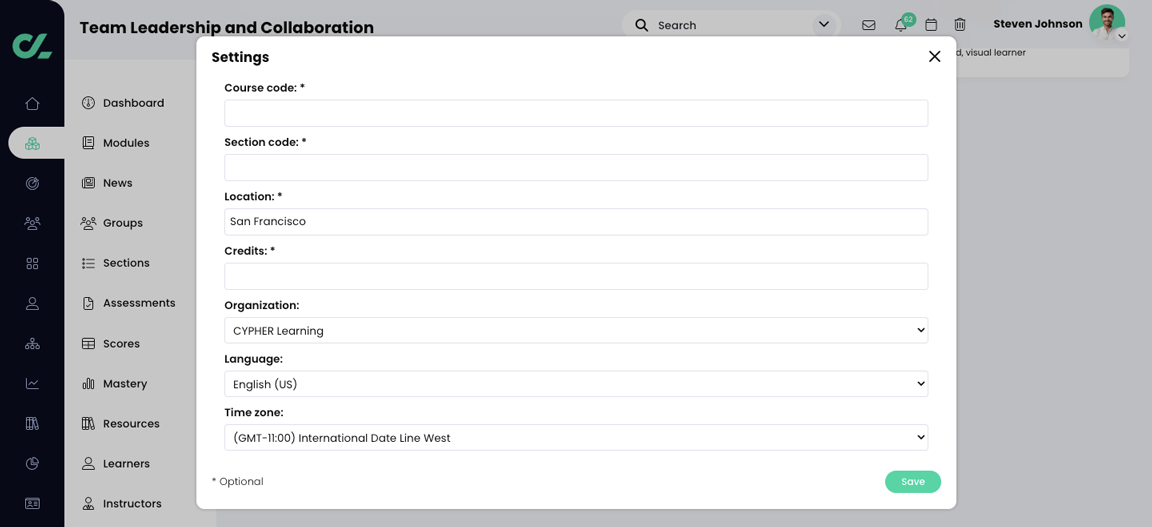Open the single-user icon in the left rail
The height and width of the screenshot is (527, 1152).
pyautogui.click(x=32, y=304)
